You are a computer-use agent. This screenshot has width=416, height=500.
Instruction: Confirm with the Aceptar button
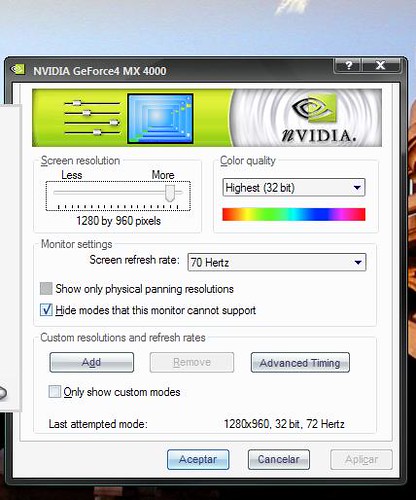click(x=198, y=459)
